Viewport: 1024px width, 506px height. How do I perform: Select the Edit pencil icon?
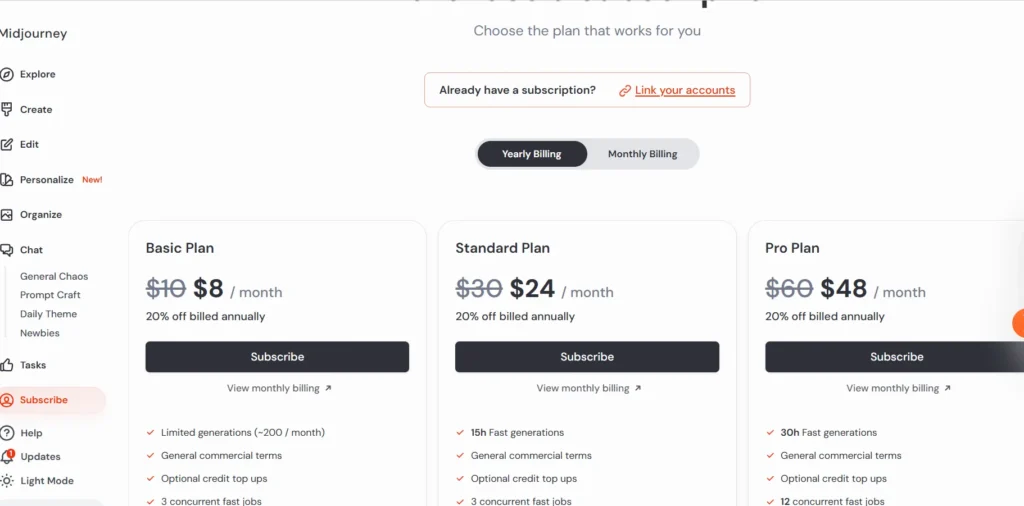(x=7, y=145)
